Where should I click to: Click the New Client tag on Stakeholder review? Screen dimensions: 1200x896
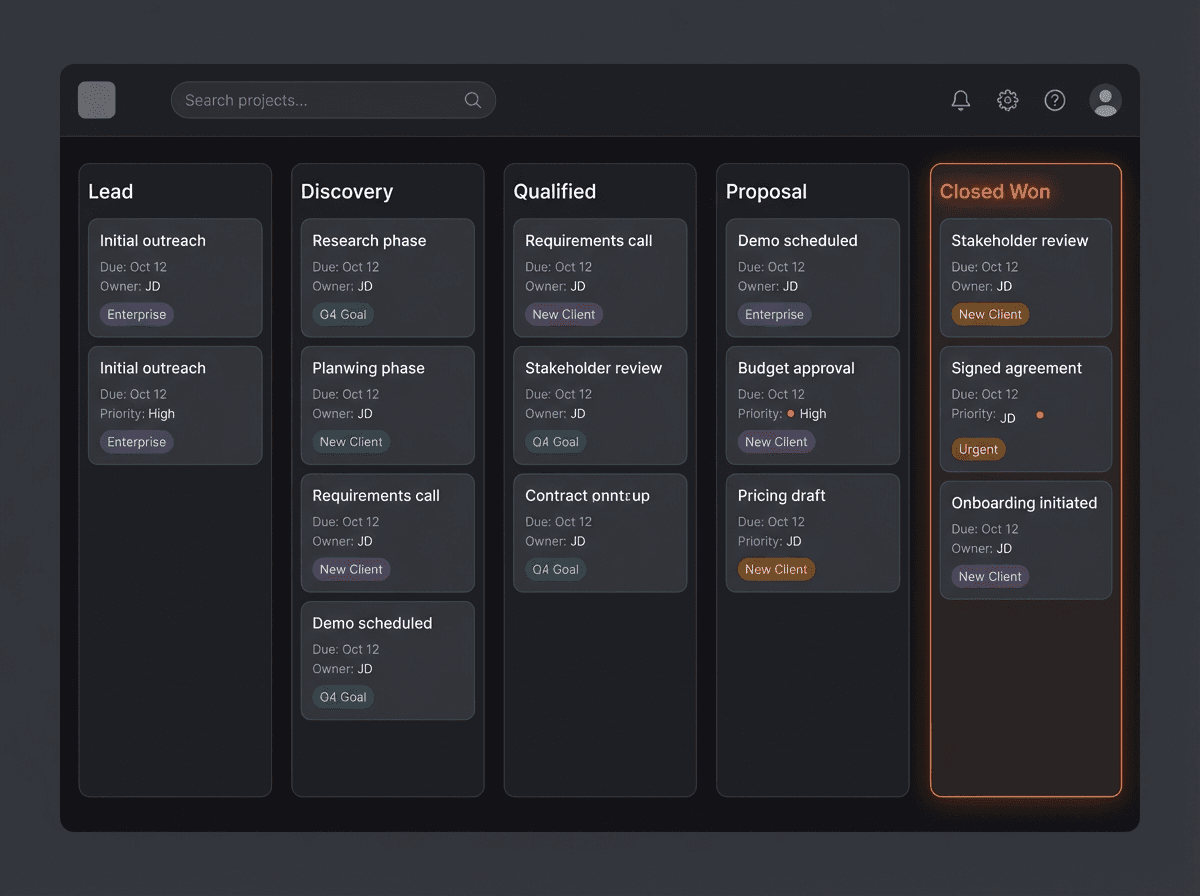click(989, 314)
